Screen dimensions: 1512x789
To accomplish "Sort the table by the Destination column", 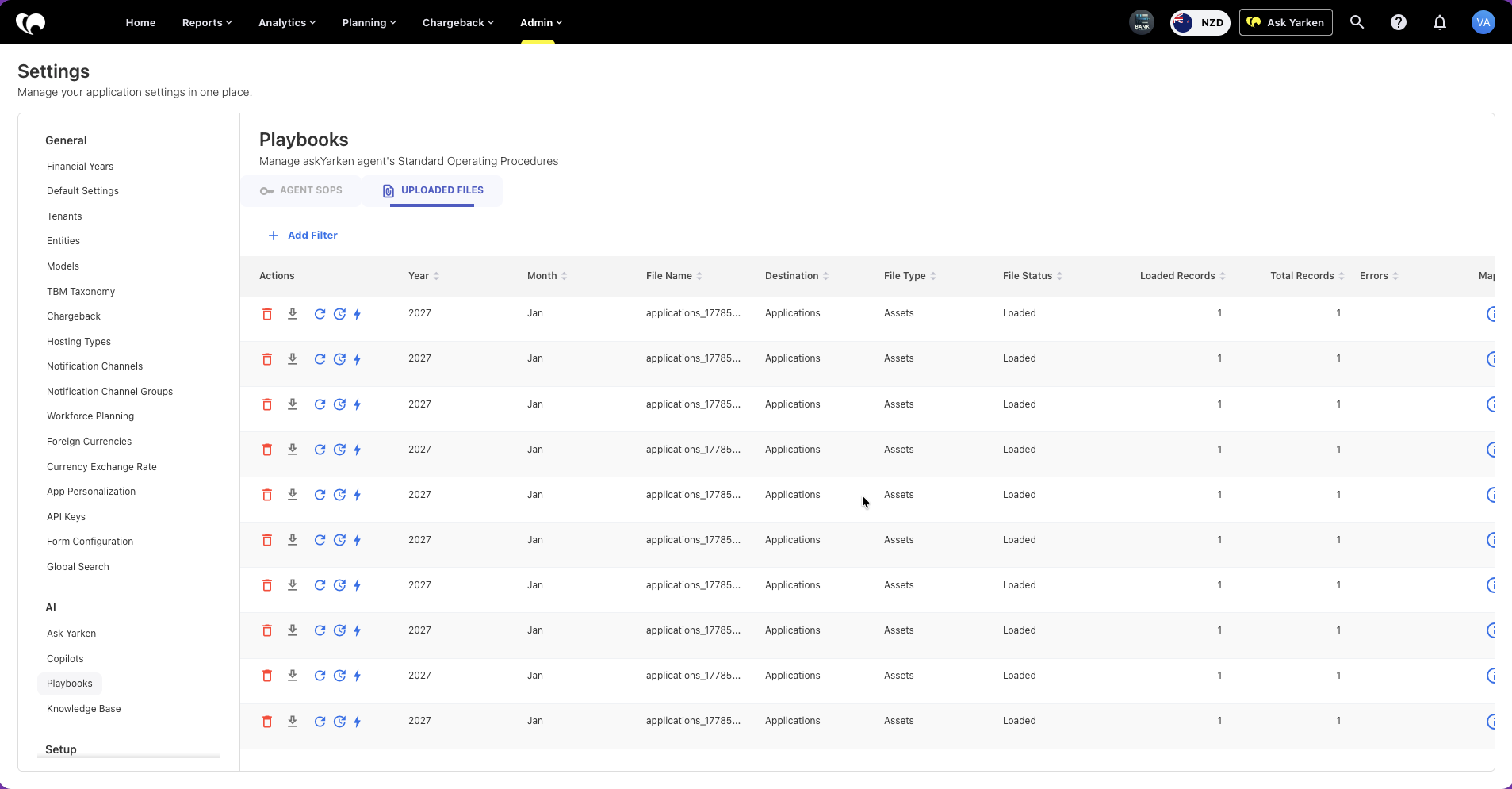I will 797,276.
